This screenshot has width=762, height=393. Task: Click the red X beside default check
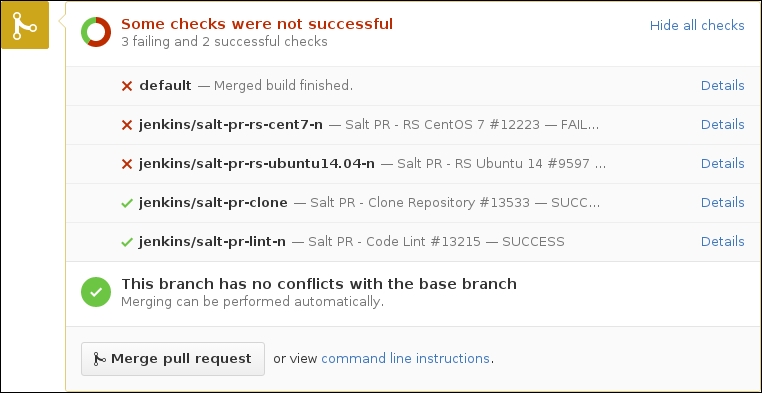(127, 86)
